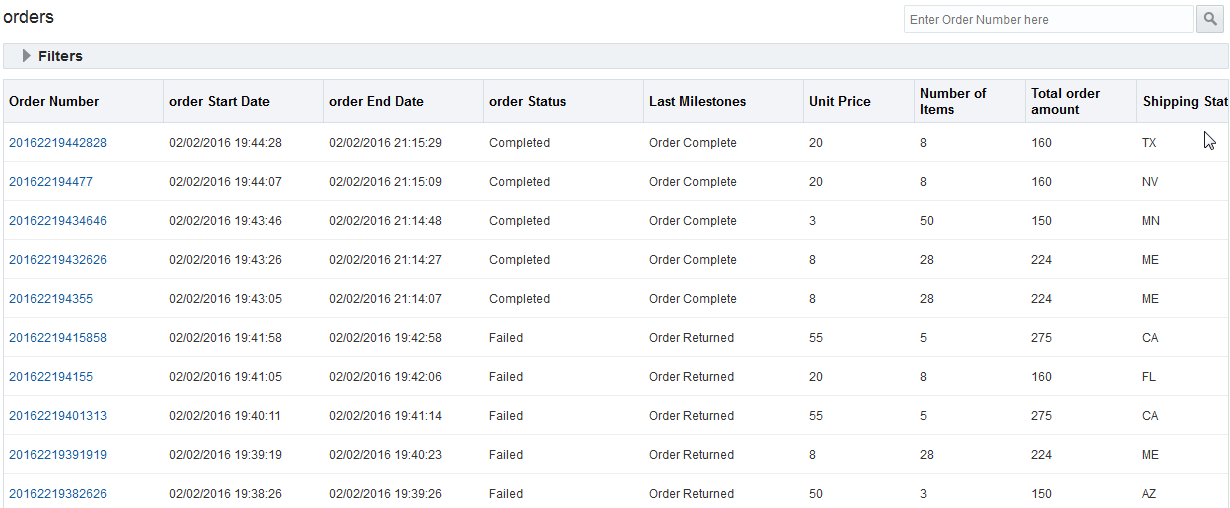Expand the Filters panel
Screen dimensions: 1230x508
pos(27,56)
